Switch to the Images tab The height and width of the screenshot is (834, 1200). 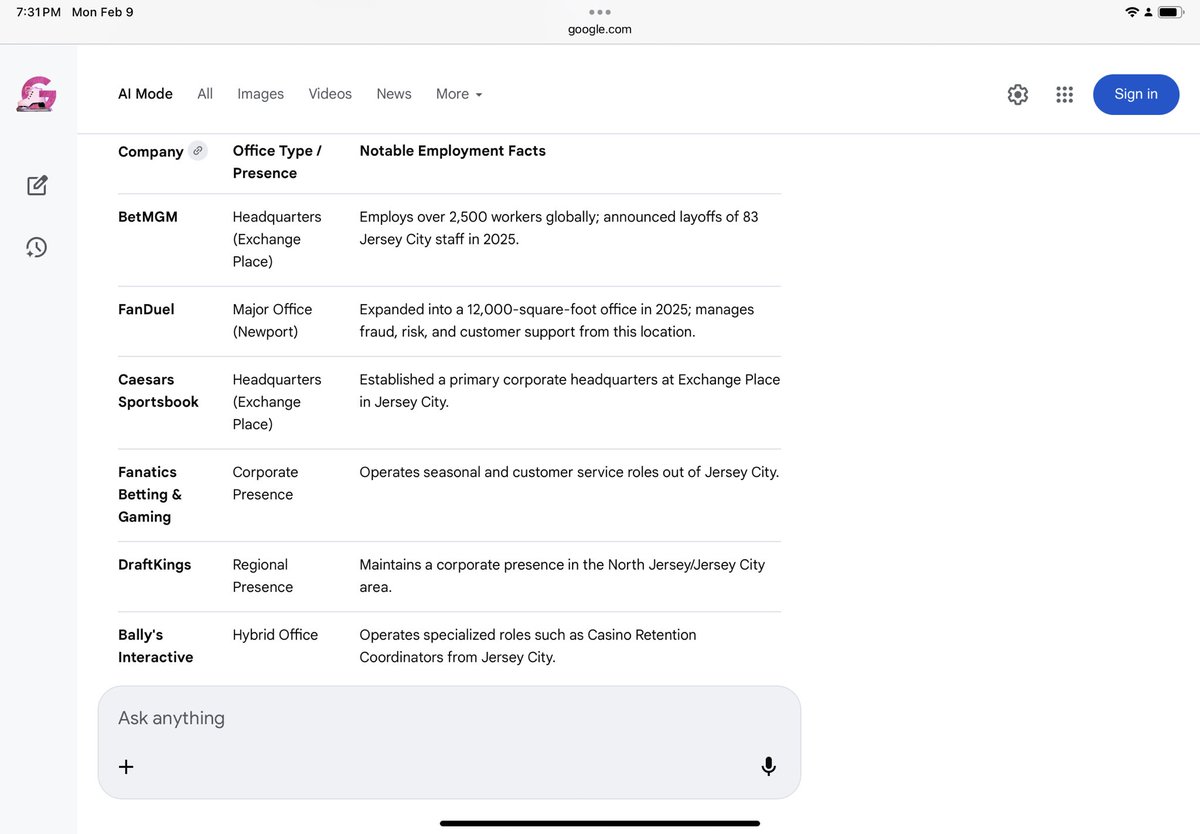(260, 94)
